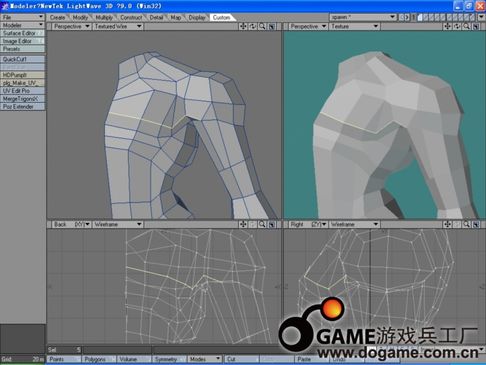Switch to the Detail tab

pyautogui.click(x=156, y=17)
